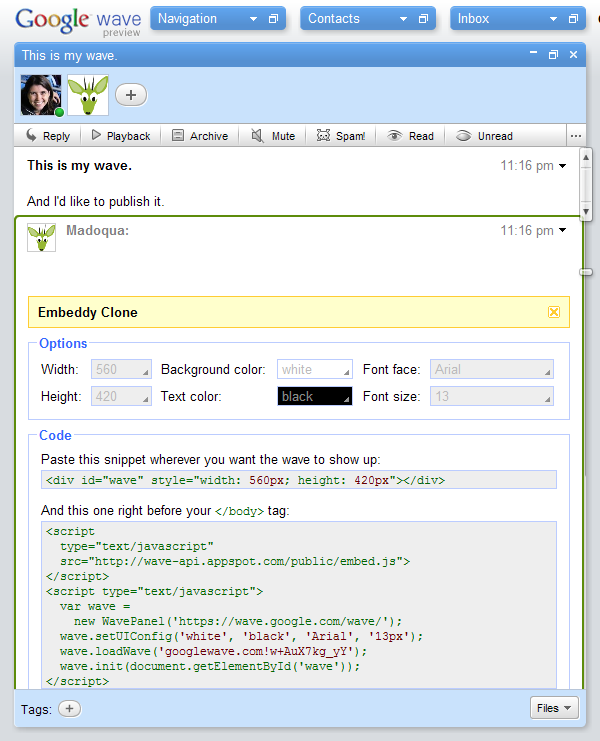The width and height of the screenshot is (600, 741).
Task: Restore the Navigation panel window icon
Action: pyautogui.click(x=273, y=19)
